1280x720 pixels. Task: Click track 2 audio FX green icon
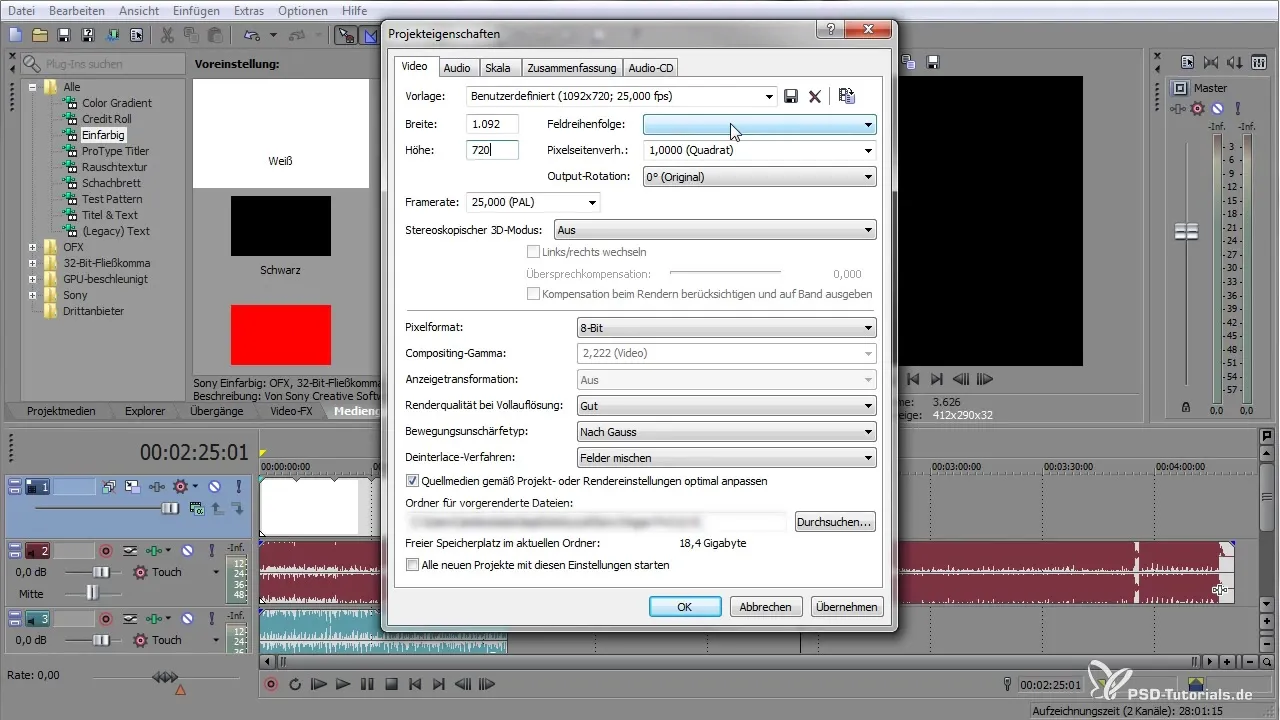tap(153, 550)
